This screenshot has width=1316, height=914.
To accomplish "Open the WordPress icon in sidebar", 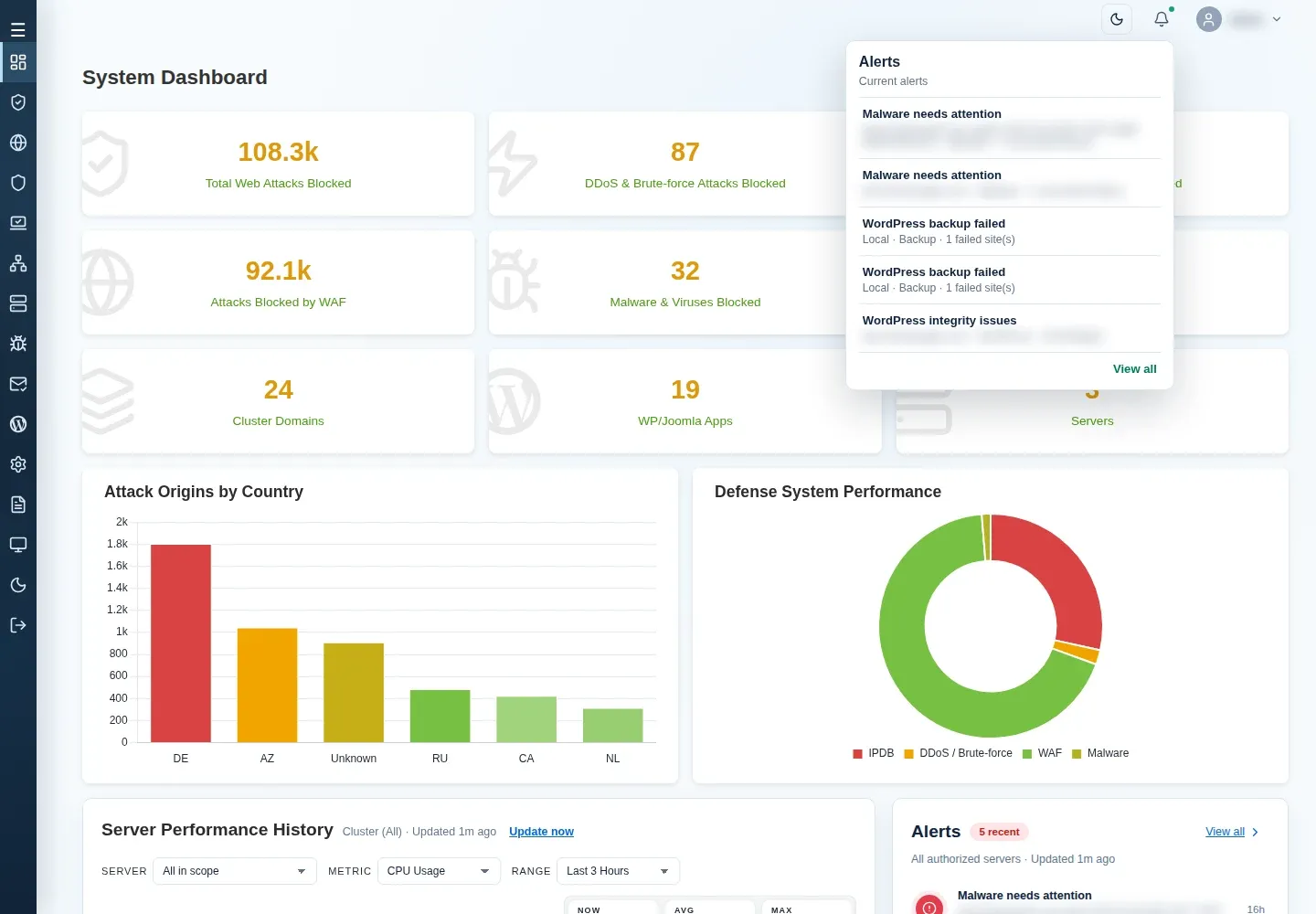I will (17, 424).
